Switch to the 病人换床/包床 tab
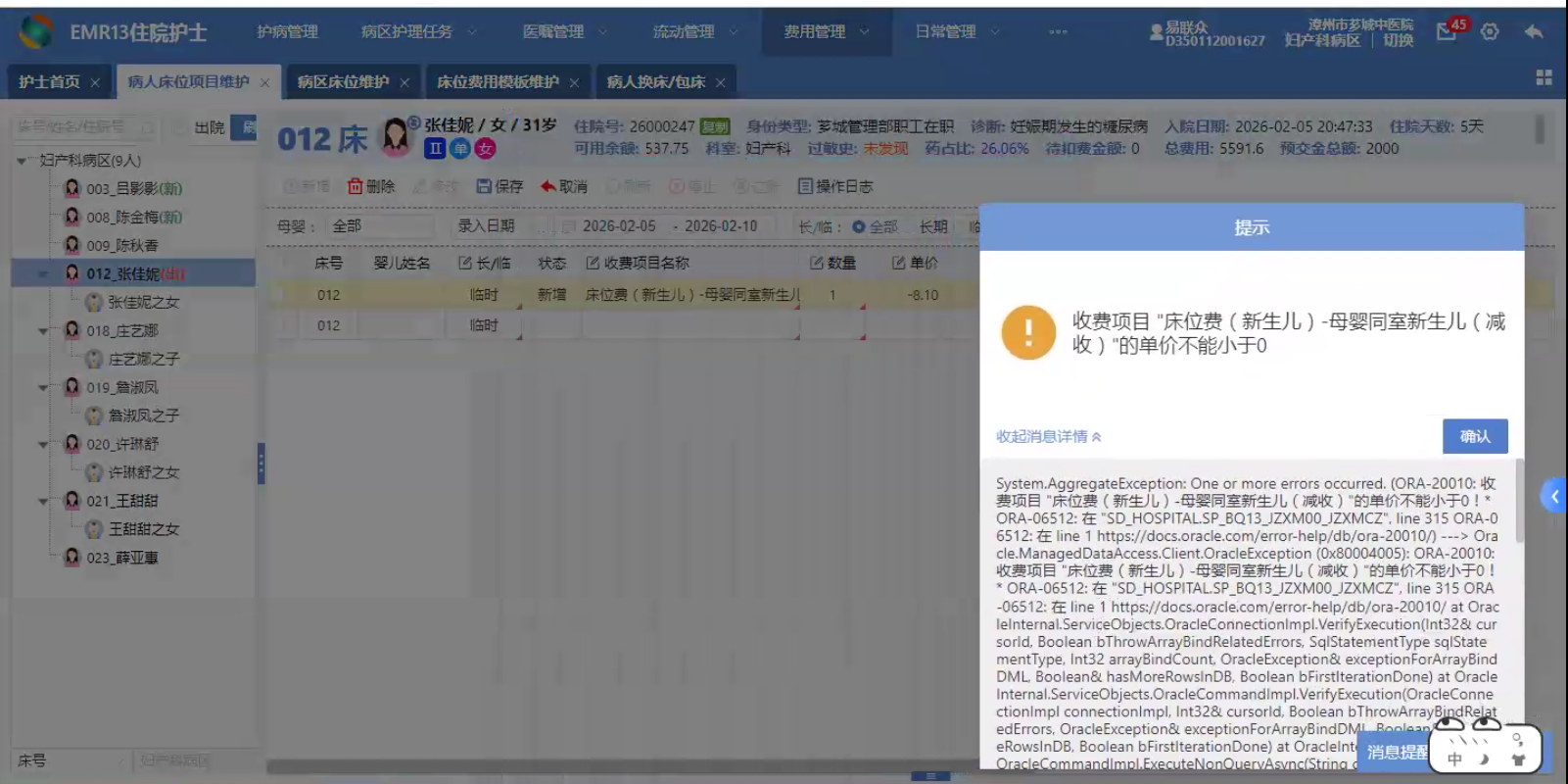The image size is (1568, 784). click(x=655, y=82)
